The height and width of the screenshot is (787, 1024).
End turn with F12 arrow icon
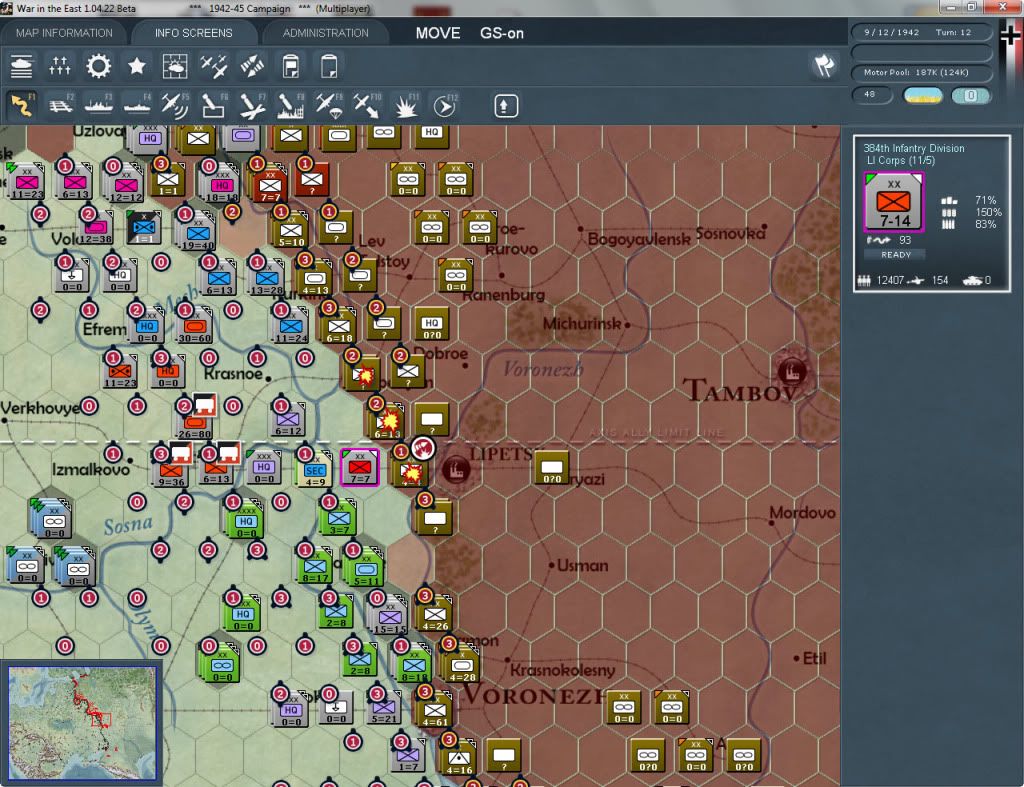point(445,105)
